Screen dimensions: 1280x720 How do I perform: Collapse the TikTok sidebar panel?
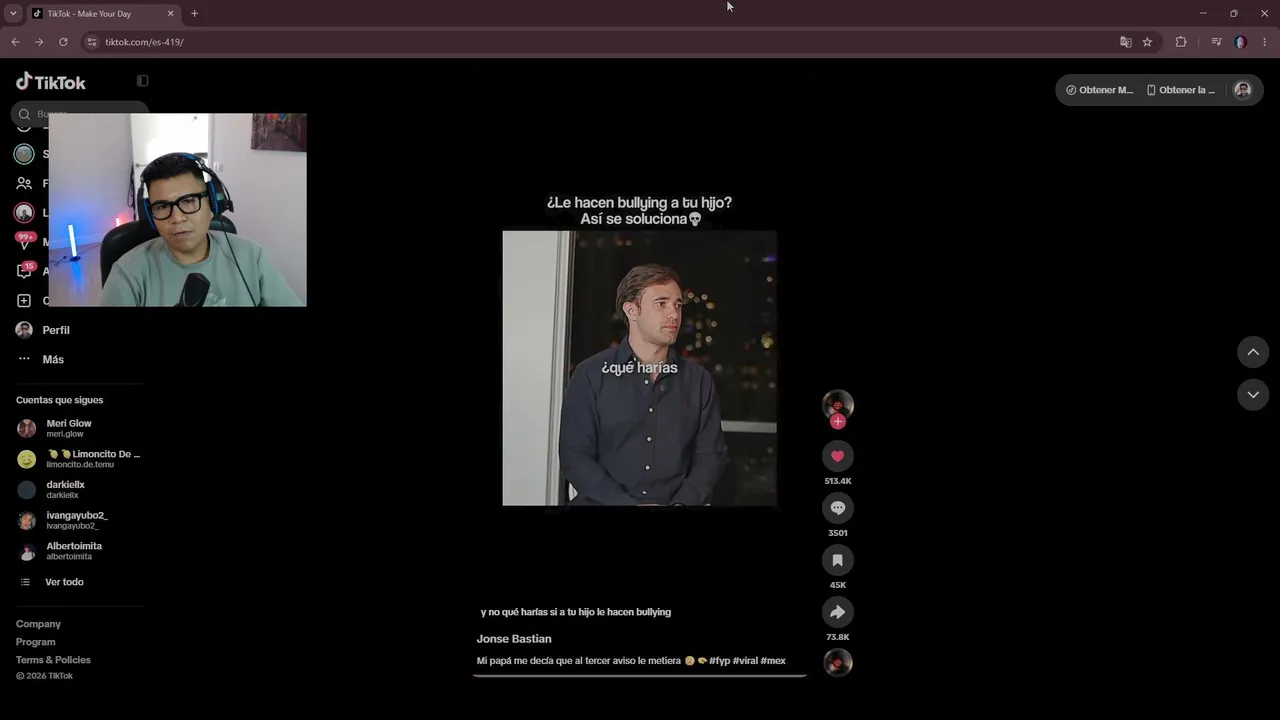click(143, 81)
